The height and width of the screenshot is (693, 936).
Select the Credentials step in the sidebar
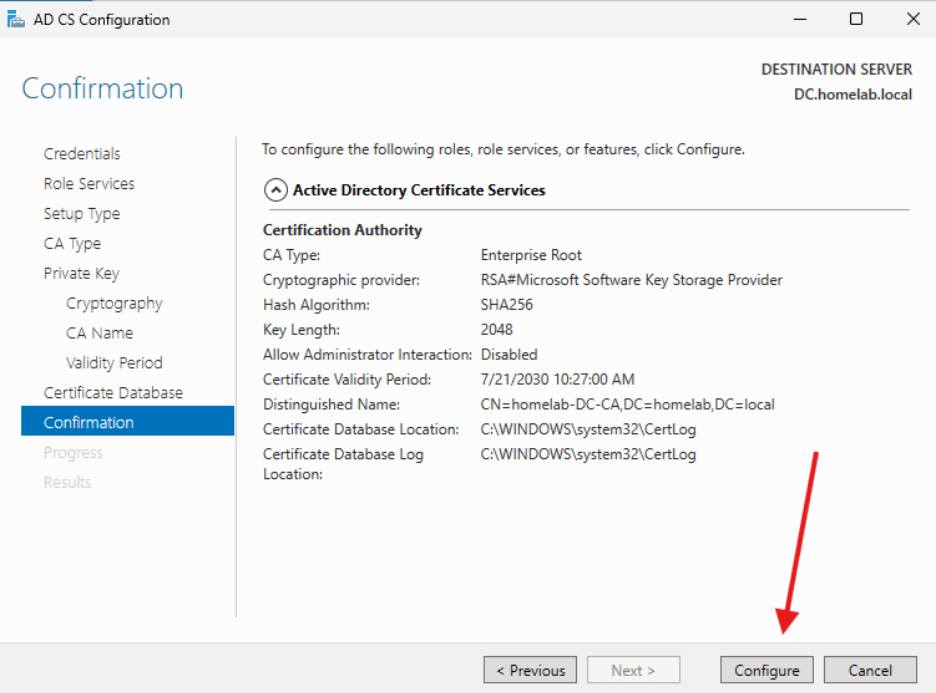82,153
